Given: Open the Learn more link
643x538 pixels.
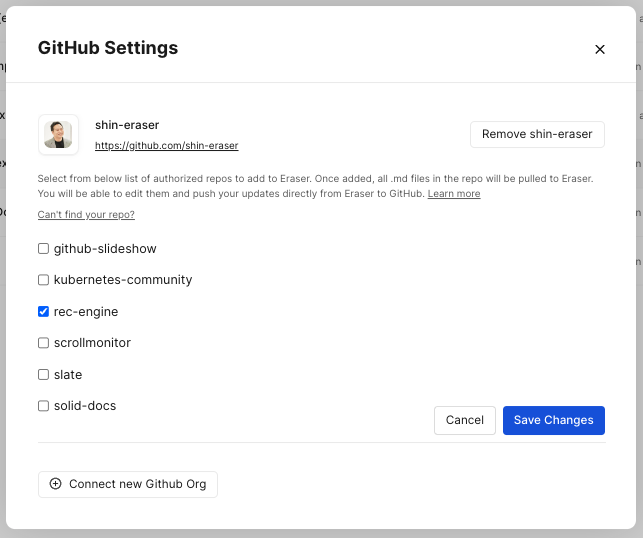Looking at the screenshot, I should coord(454,194).
